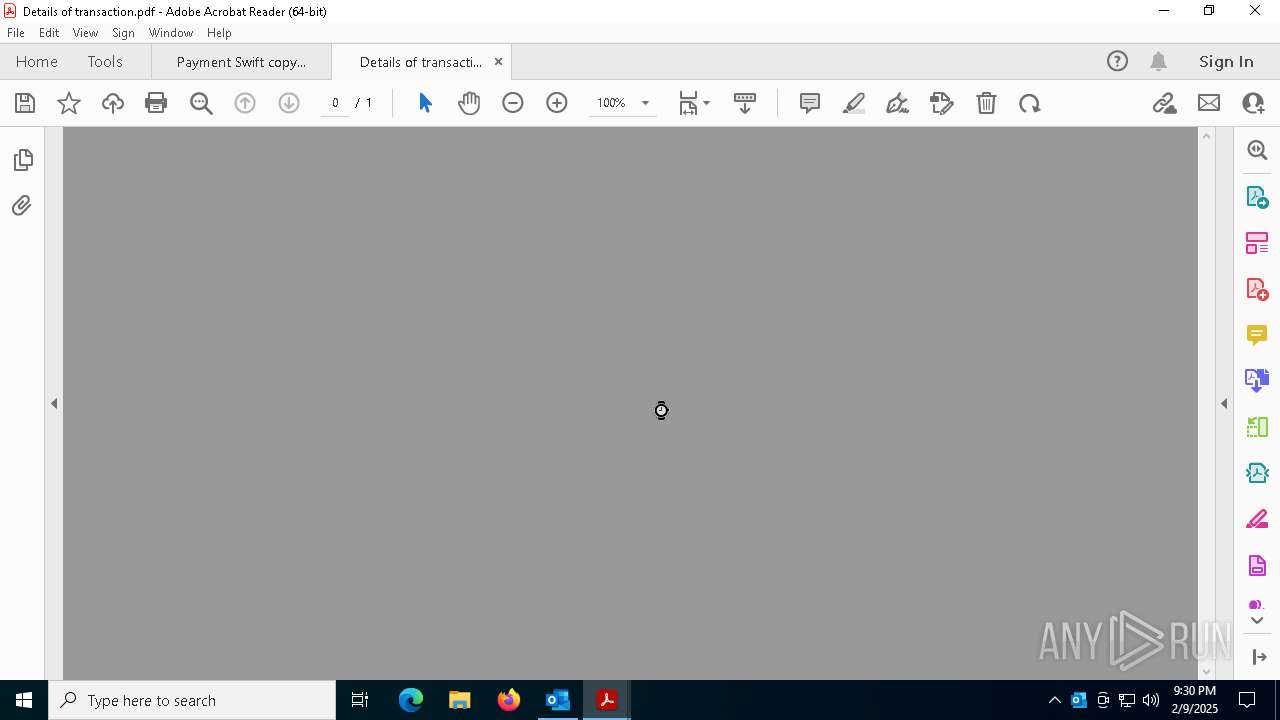The height and width of the screenshot is (720, 1280).
Task: Close the Details of transaction tab
Action: [498, 62]
